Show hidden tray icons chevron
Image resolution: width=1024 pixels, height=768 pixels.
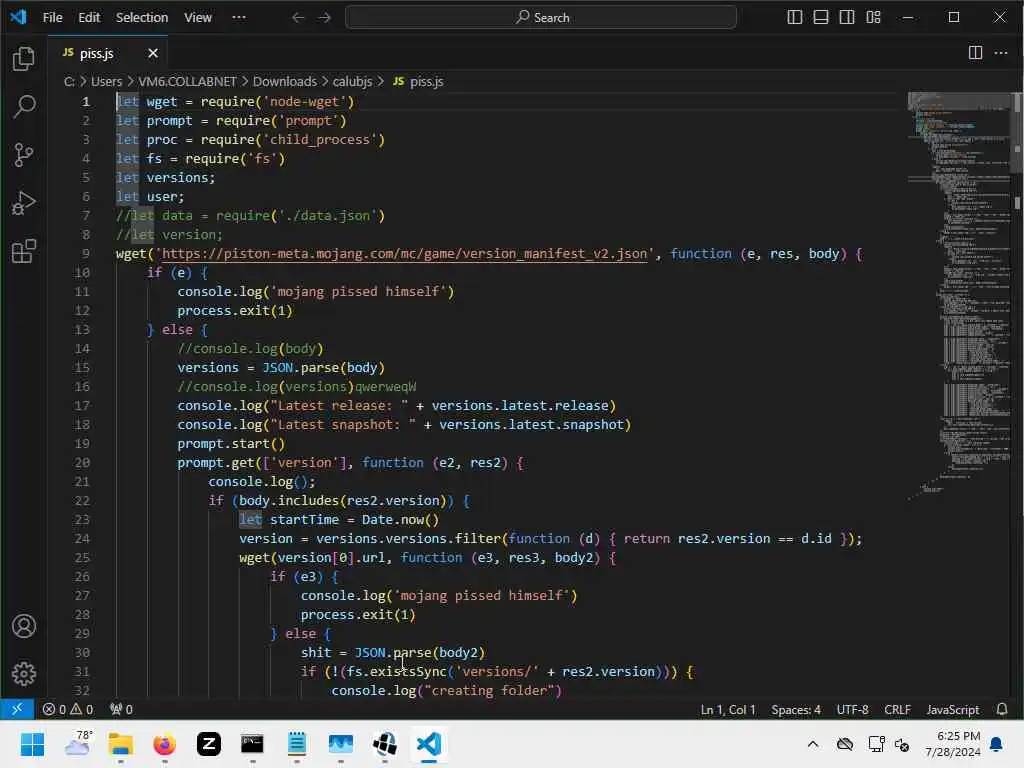click(x=813, y=744)
